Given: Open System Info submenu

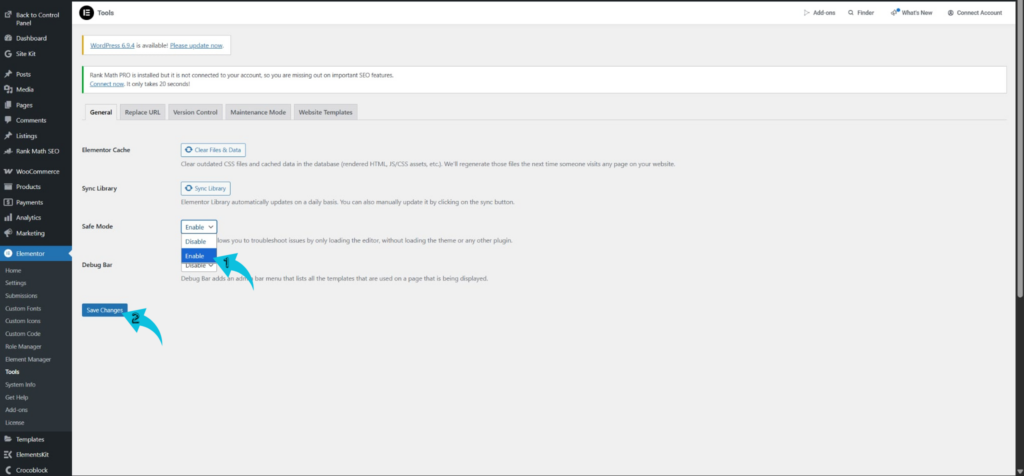Looking at the screenshot, I should [20, 385].
